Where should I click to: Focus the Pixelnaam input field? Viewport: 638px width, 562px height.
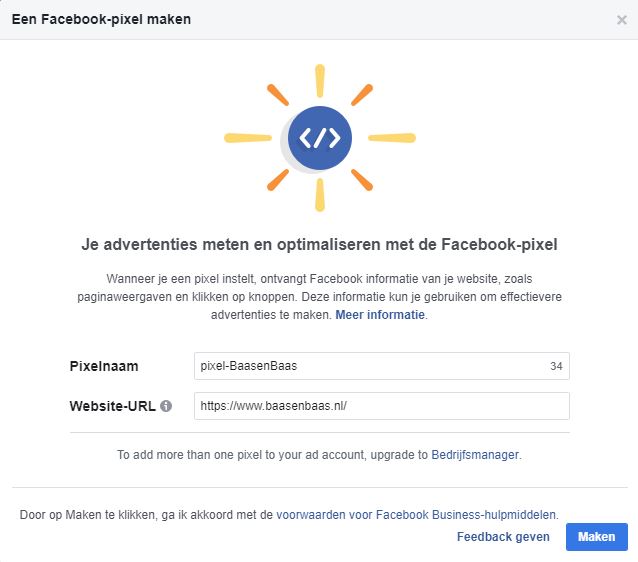tap(382, 366)
